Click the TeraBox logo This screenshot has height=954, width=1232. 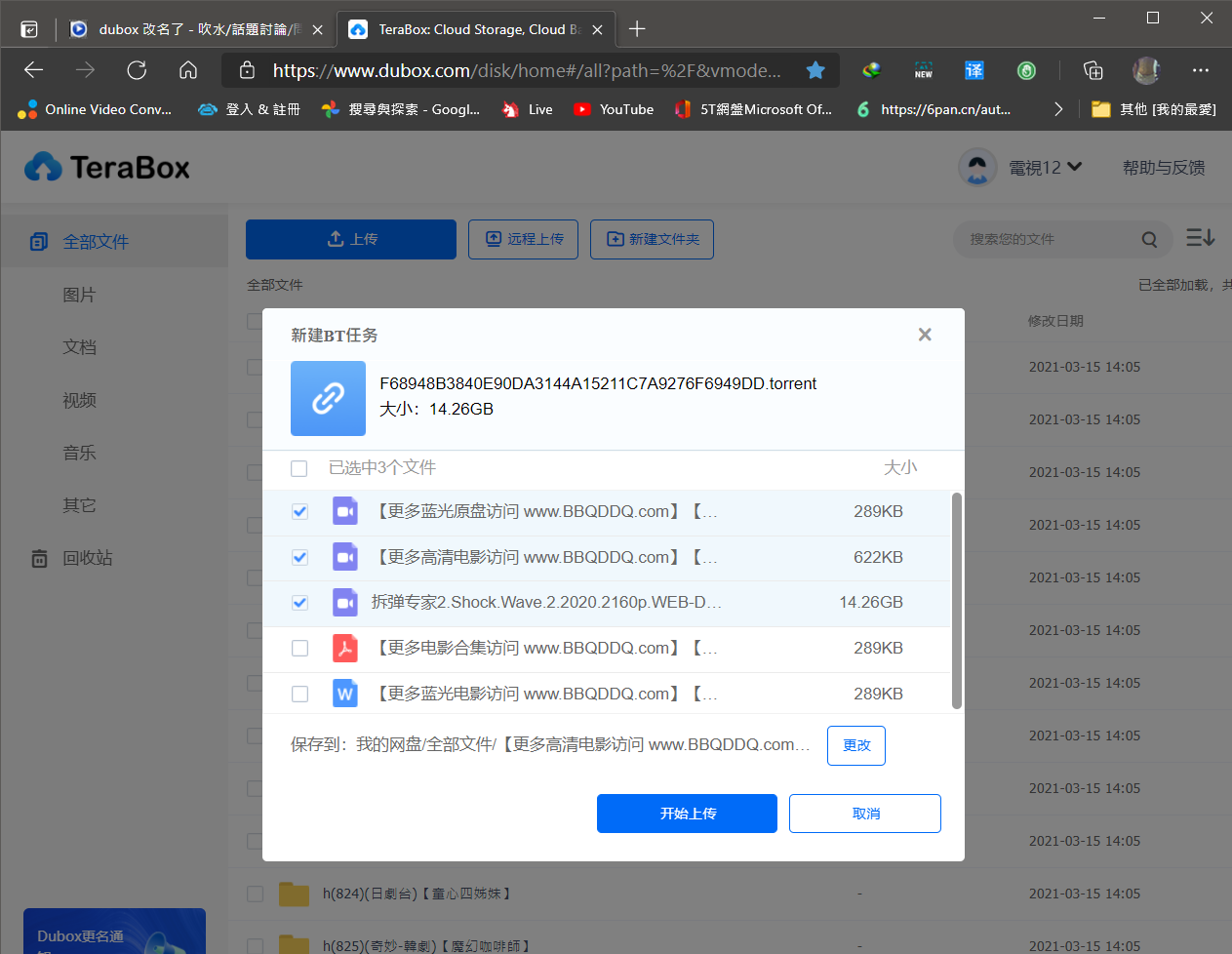point(107,168)
